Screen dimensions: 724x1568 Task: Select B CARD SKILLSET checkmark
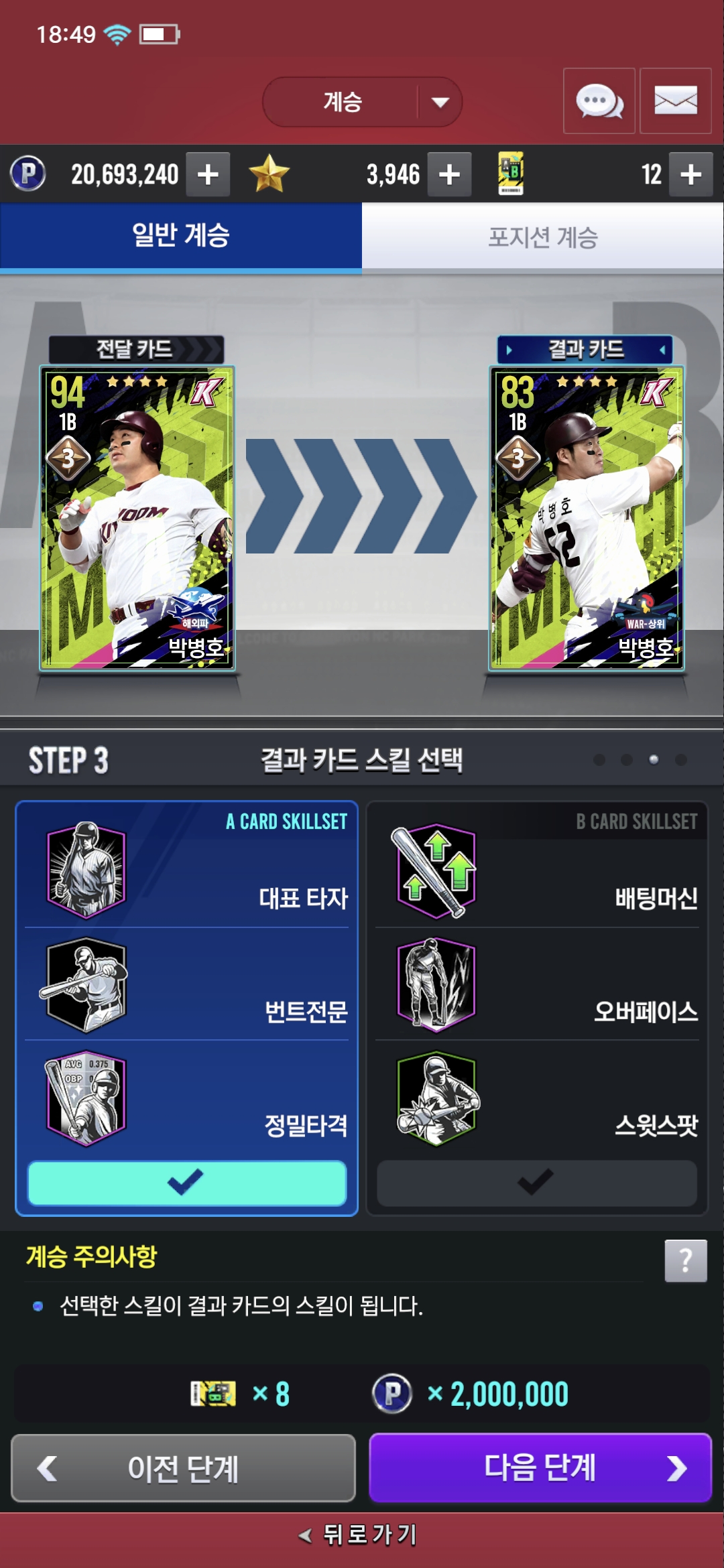pyautogui.click(x=537, y=1183)
